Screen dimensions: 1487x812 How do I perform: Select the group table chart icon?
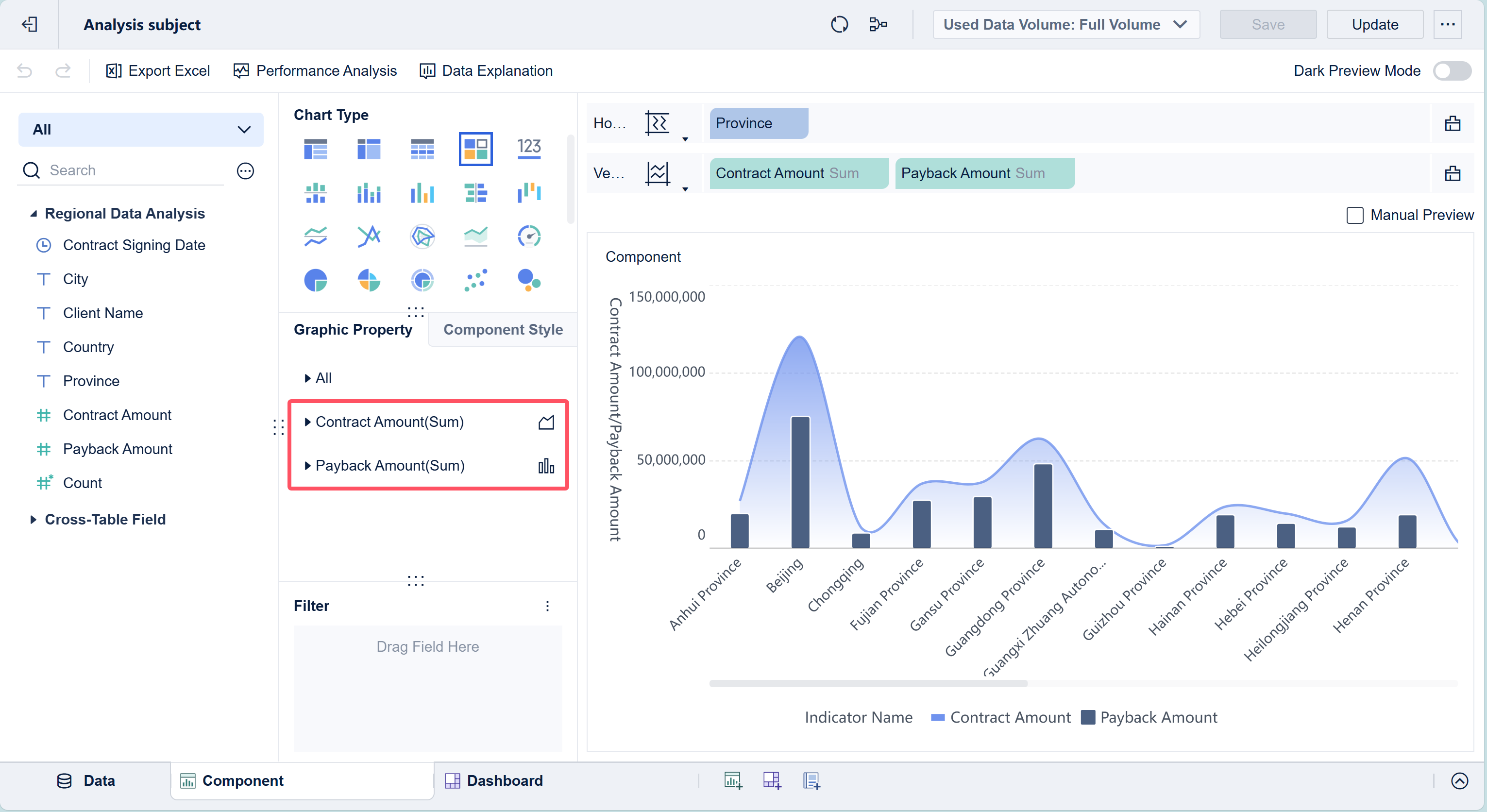[315, 148]
